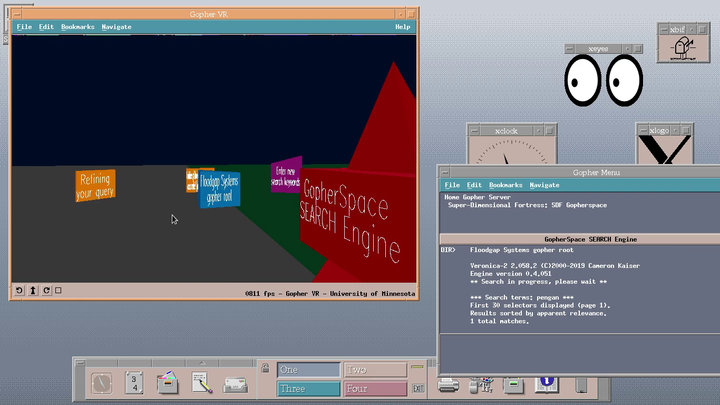720x405 pixels.
Task: Click the square stop button in Gopher VR
Action: pos(58,291)
